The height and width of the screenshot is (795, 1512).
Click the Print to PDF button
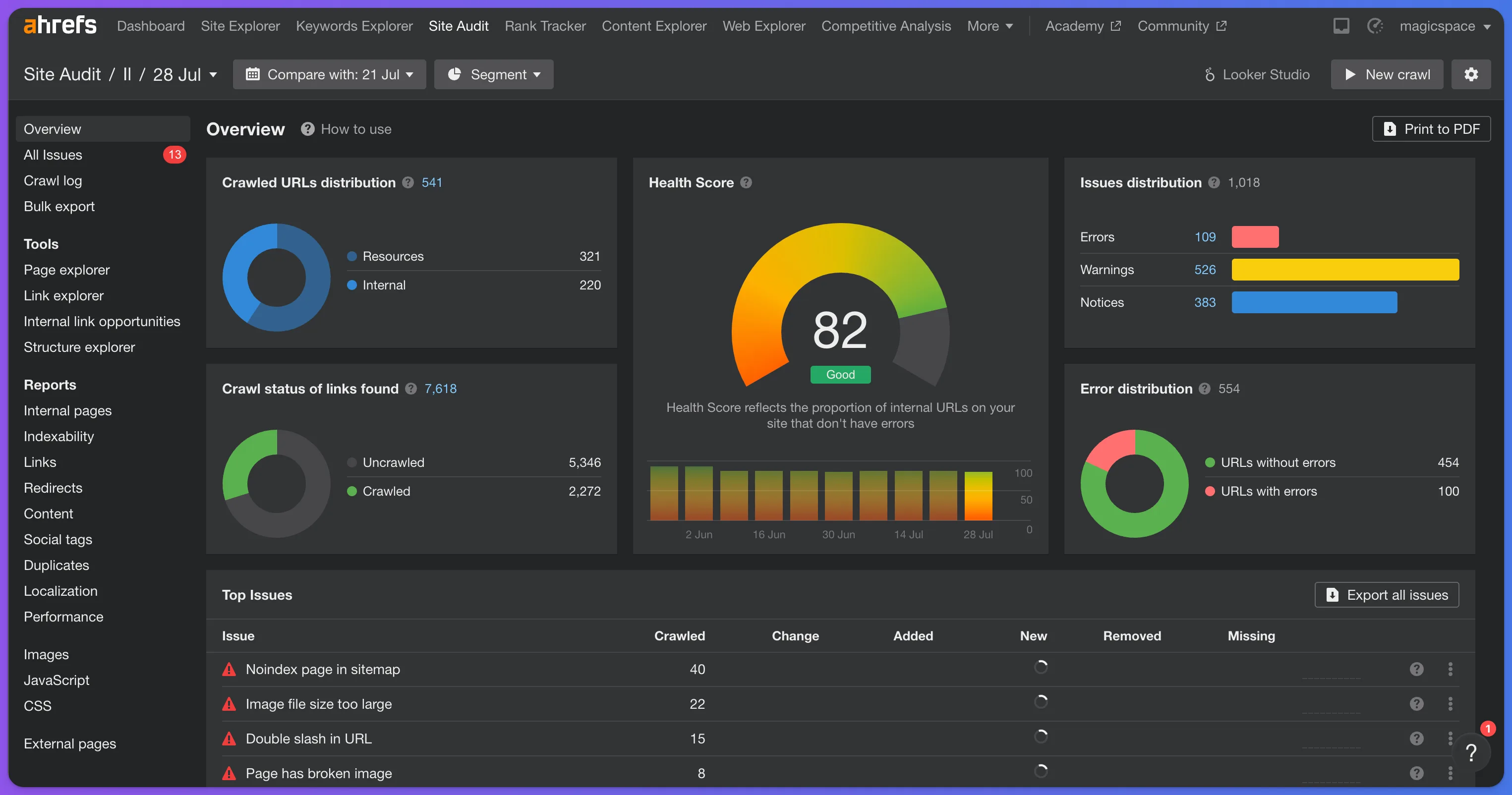coord(1431,129)
